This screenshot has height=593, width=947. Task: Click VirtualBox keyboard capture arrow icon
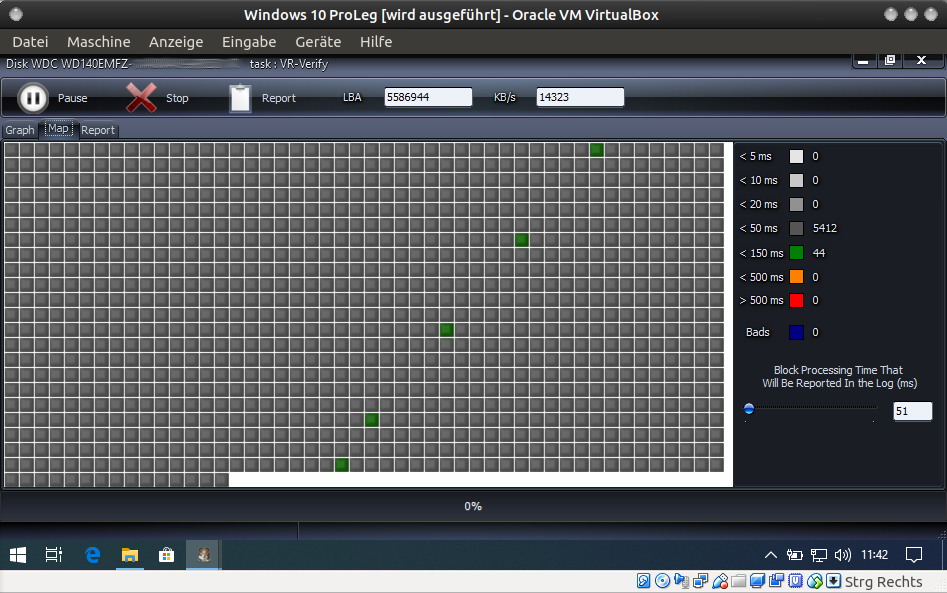coord(833,581)
